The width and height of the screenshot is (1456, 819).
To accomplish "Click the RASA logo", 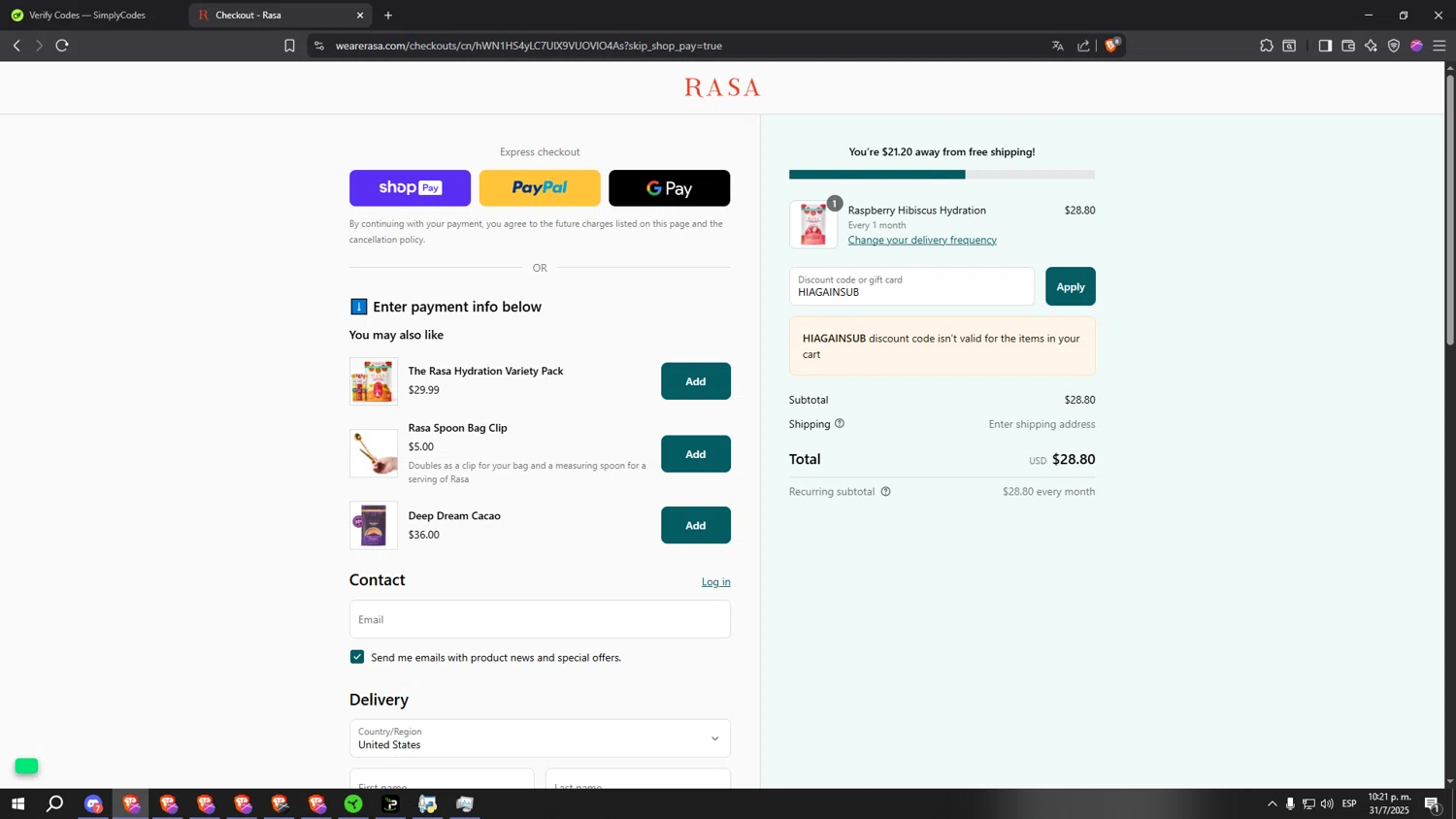I will click(722, 88).
